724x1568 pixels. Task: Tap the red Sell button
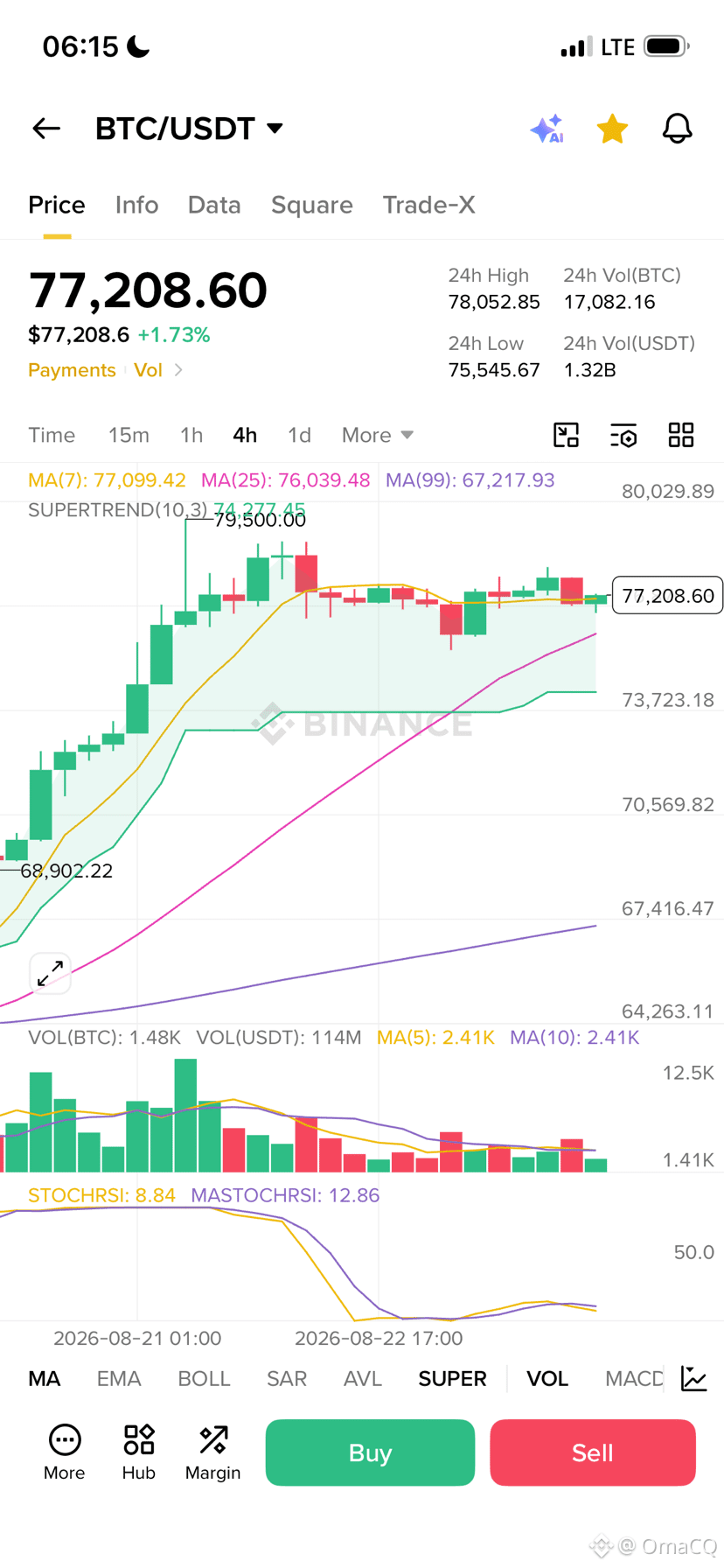click(593, 1452)
